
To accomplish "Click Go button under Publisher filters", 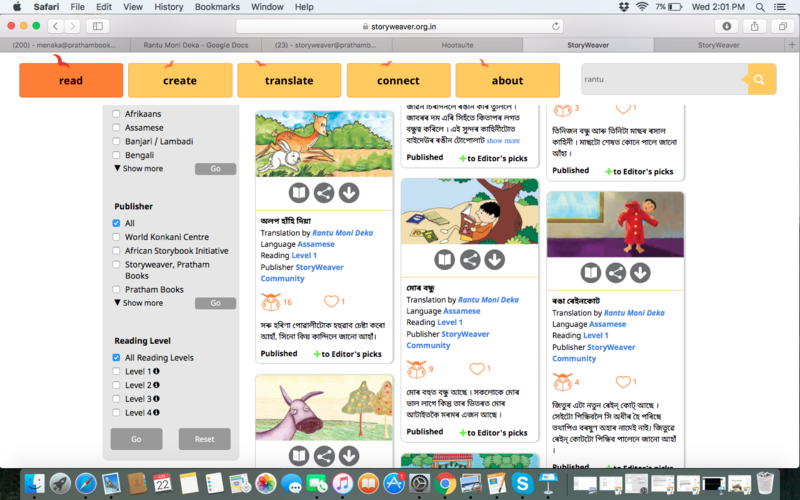I will tap(215, 303).
